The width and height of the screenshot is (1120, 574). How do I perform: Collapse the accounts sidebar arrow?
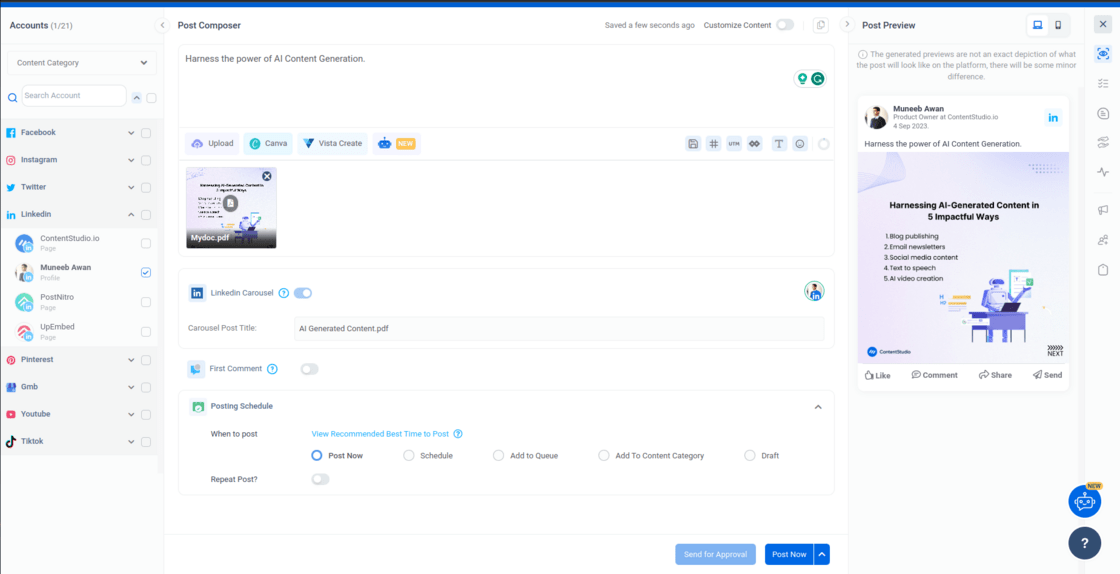pyautogui.click(x=161, y=25)
